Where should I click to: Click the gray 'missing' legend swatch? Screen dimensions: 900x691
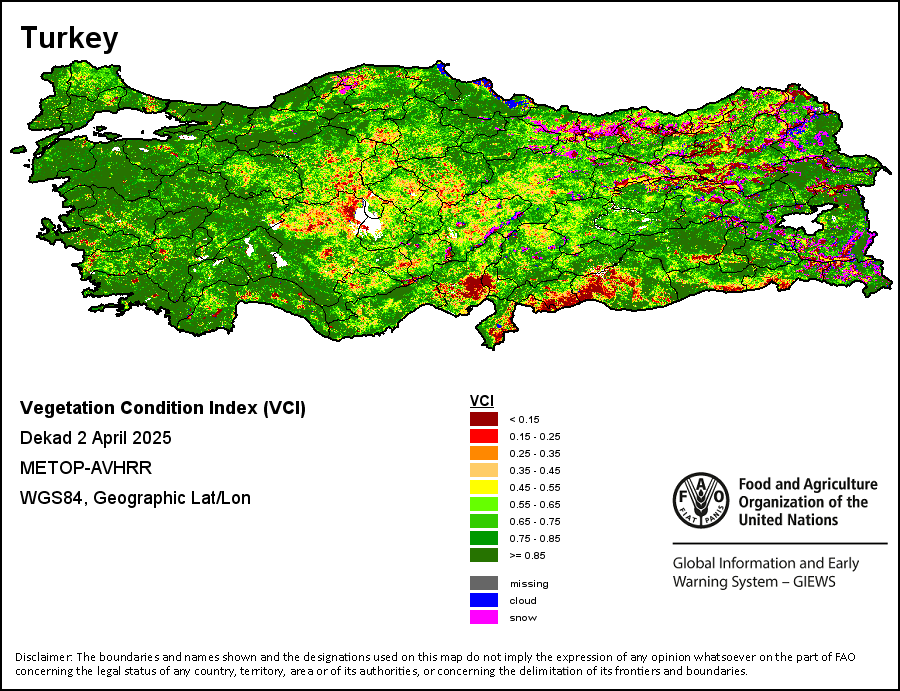click(484, 583)
